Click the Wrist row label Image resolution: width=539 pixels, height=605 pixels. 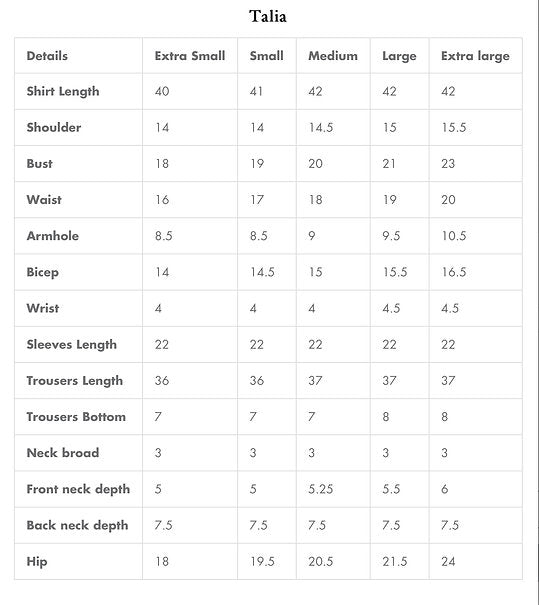point(43,308)
